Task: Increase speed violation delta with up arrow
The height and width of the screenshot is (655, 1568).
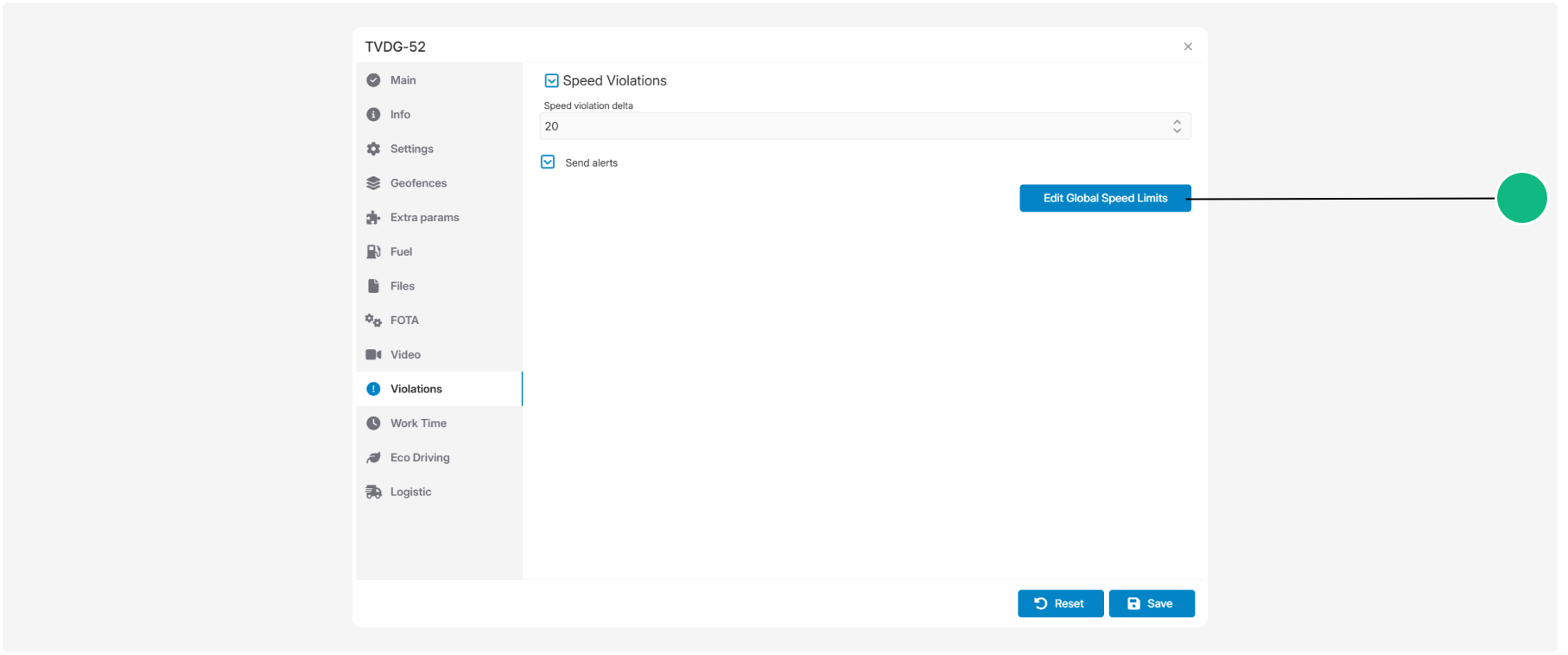Action: click(1177, 122)
